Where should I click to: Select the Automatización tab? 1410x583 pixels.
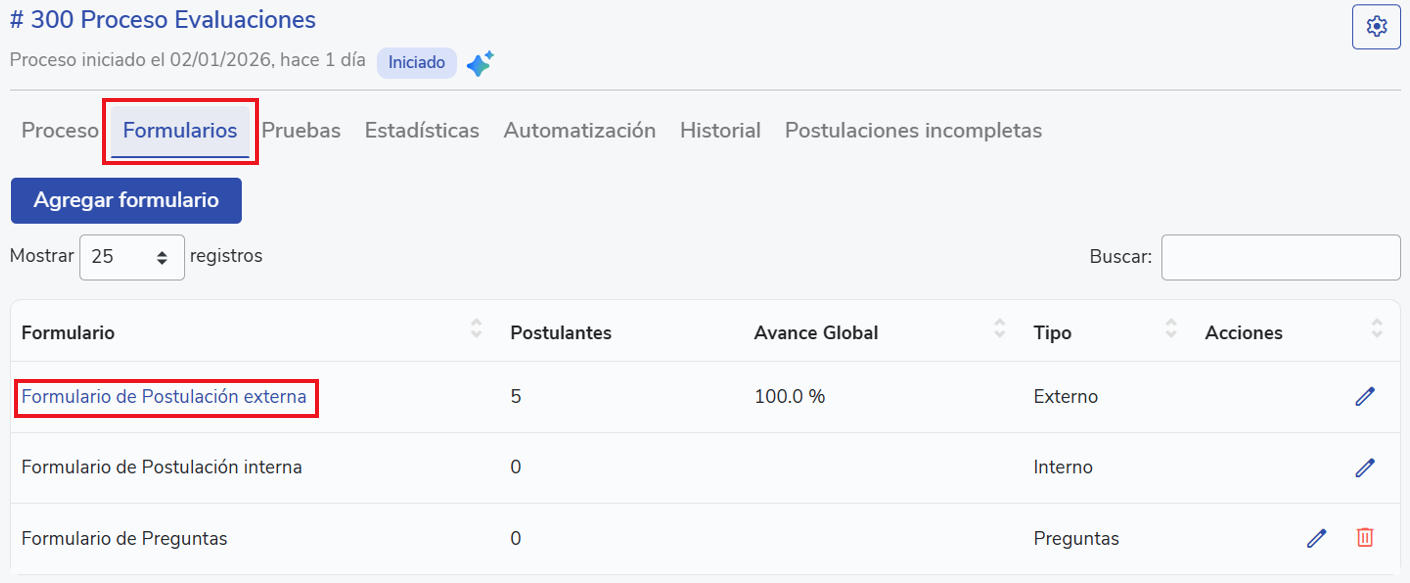tap(579, 131)
